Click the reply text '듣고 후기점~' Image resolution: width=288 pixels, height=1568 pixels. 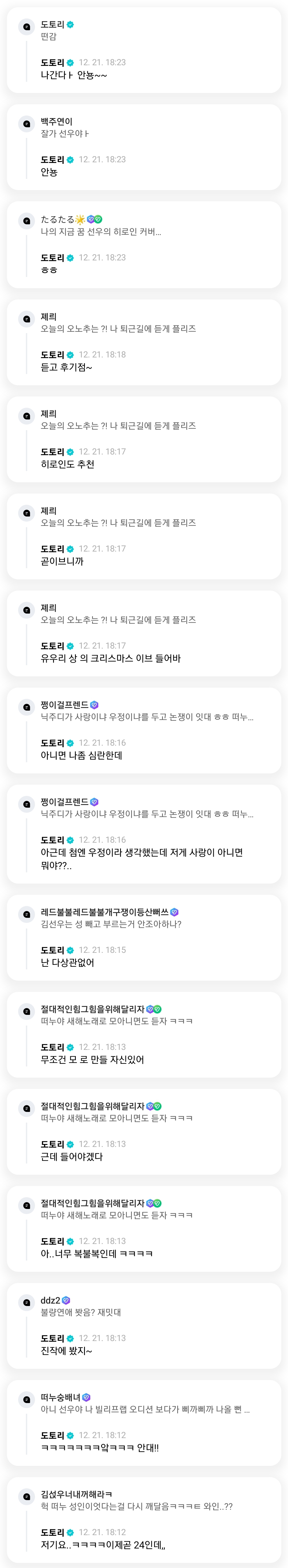[x=66, y=368]
